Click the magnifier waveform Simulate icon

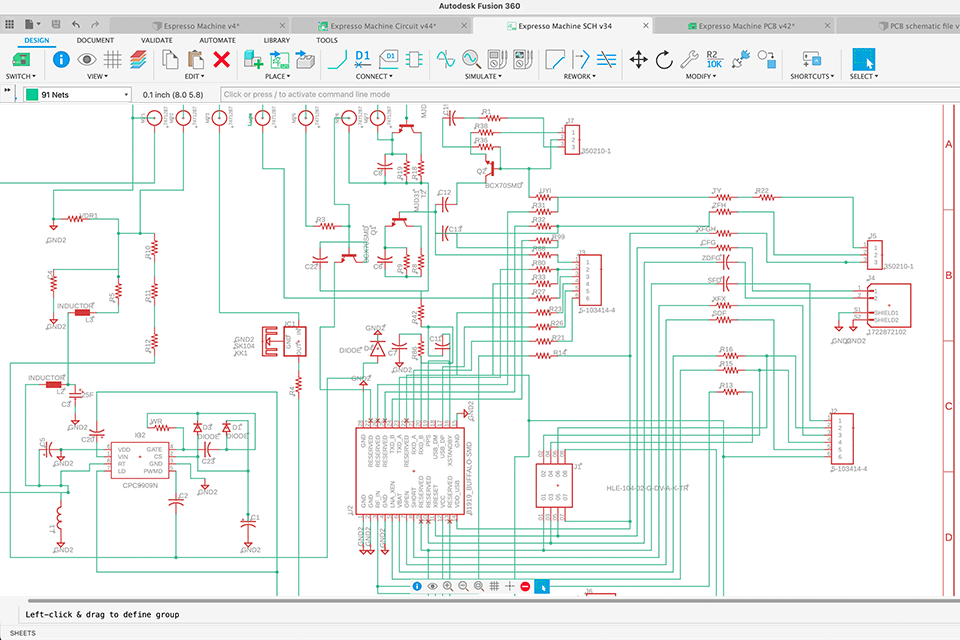click(471, 59)
